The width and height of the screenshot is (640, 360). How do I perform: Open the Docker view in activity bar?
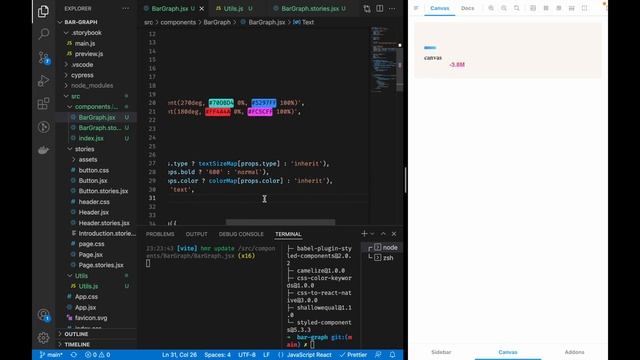pyautogui.click(x=43, y=150)
